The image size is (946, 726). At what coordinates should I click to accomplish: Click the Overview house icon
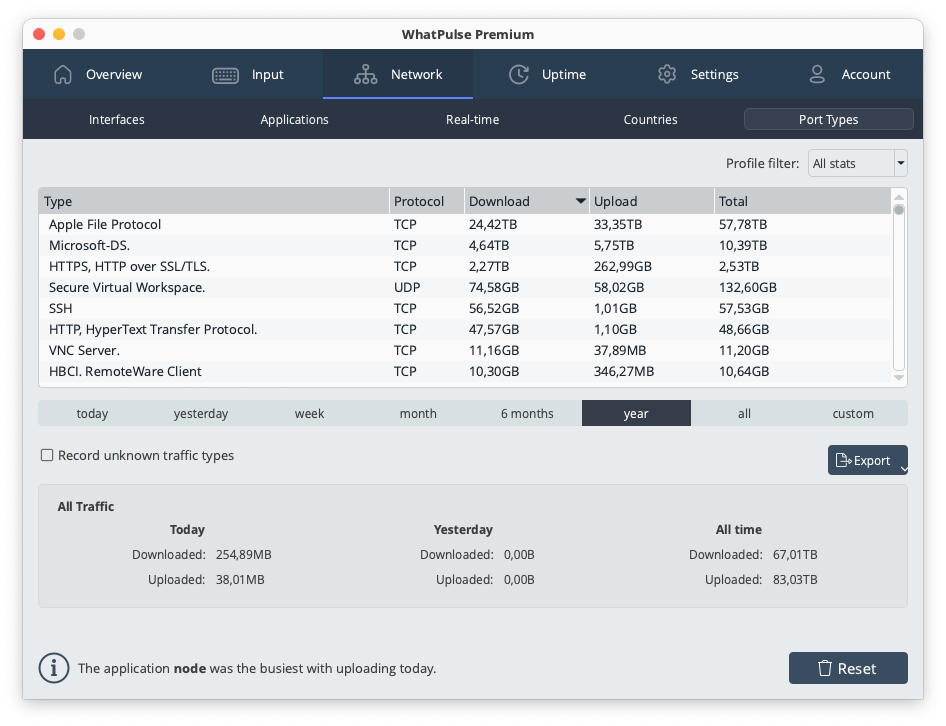coord(63,75)
